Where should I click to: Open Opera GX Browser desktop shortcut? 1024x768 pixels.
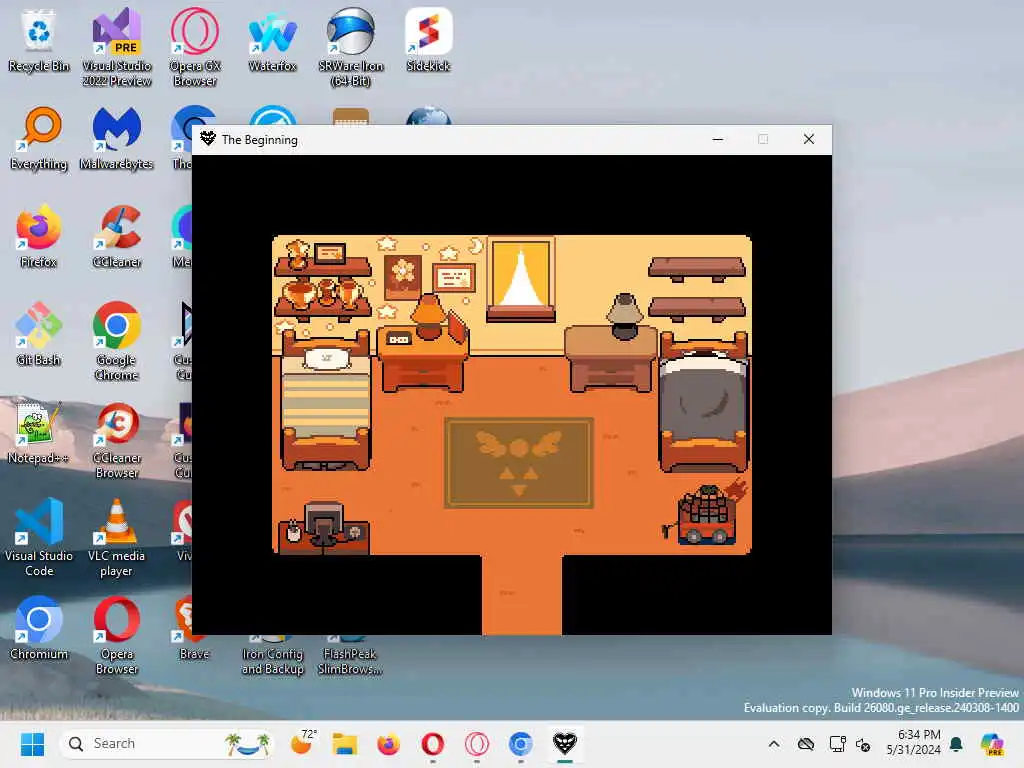[x=195, y=48]
